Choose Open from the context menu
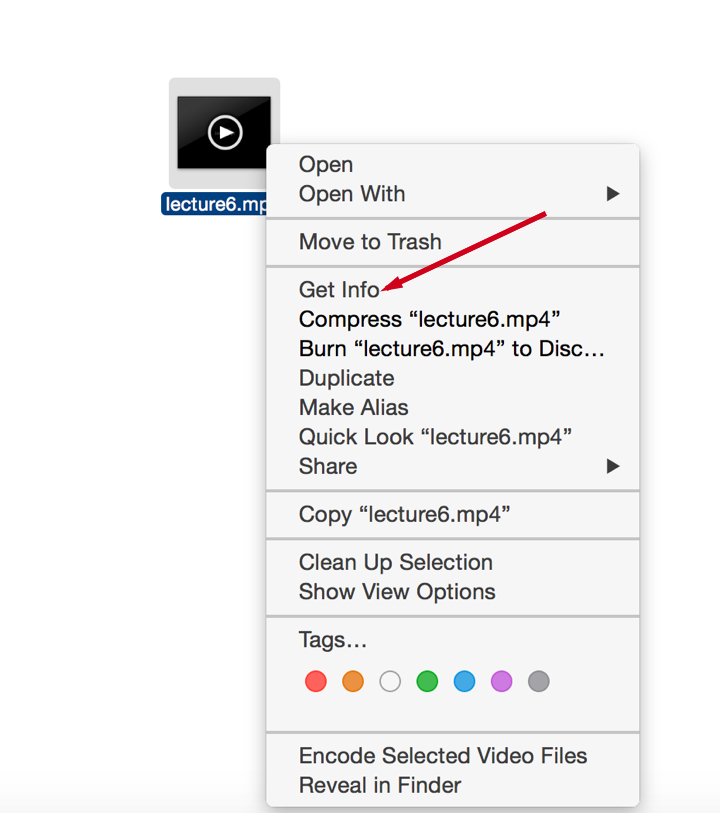720x813 pixels. [x=326, y=164]
